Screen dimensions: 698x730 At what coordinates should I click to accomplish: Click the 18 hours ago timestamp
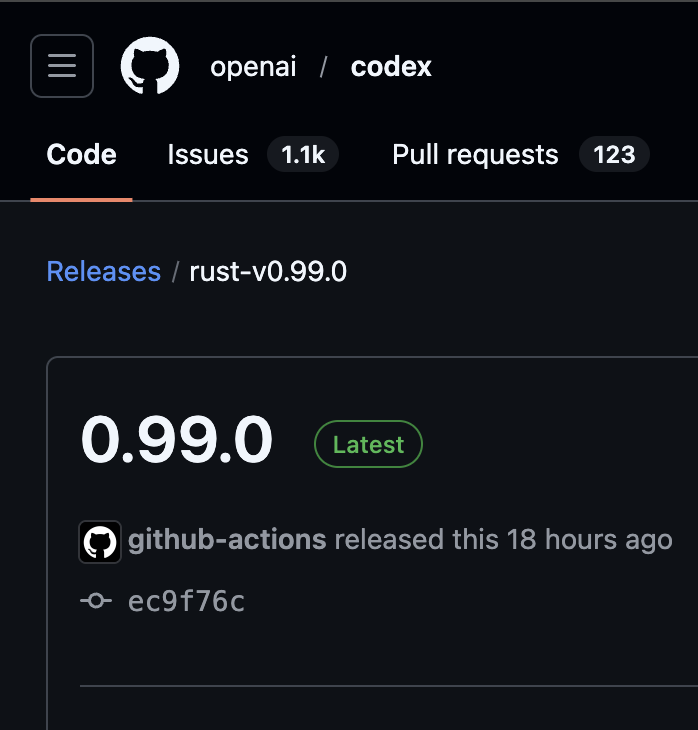(590, 540)
